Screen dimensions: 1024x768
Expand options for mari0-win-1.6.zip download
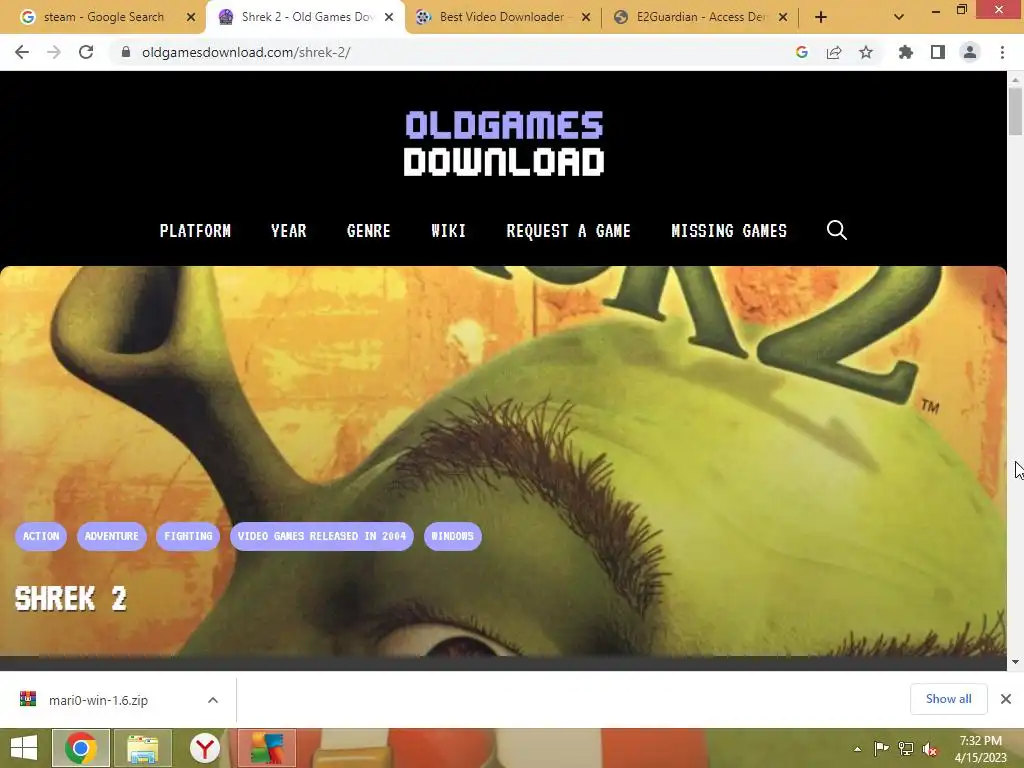(213, 700)
